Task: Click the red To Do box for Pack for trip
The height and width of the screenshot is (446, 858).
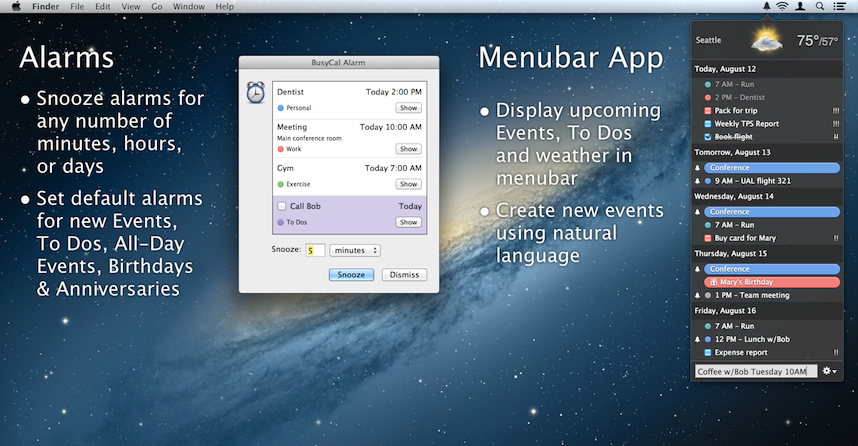Action: (708, 111)
